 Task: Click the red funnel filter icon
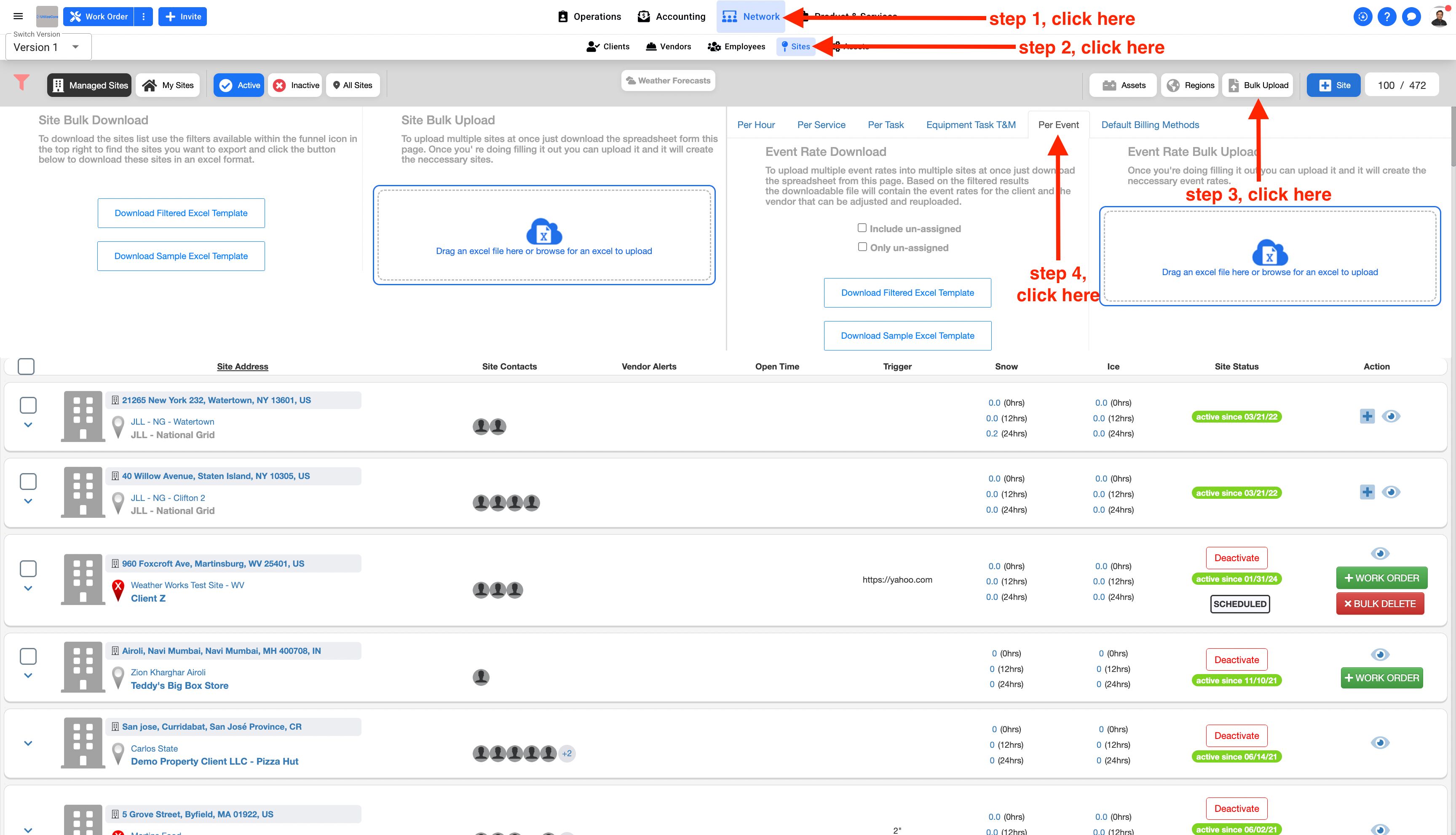pyautogui.click(x=22, y=83)
